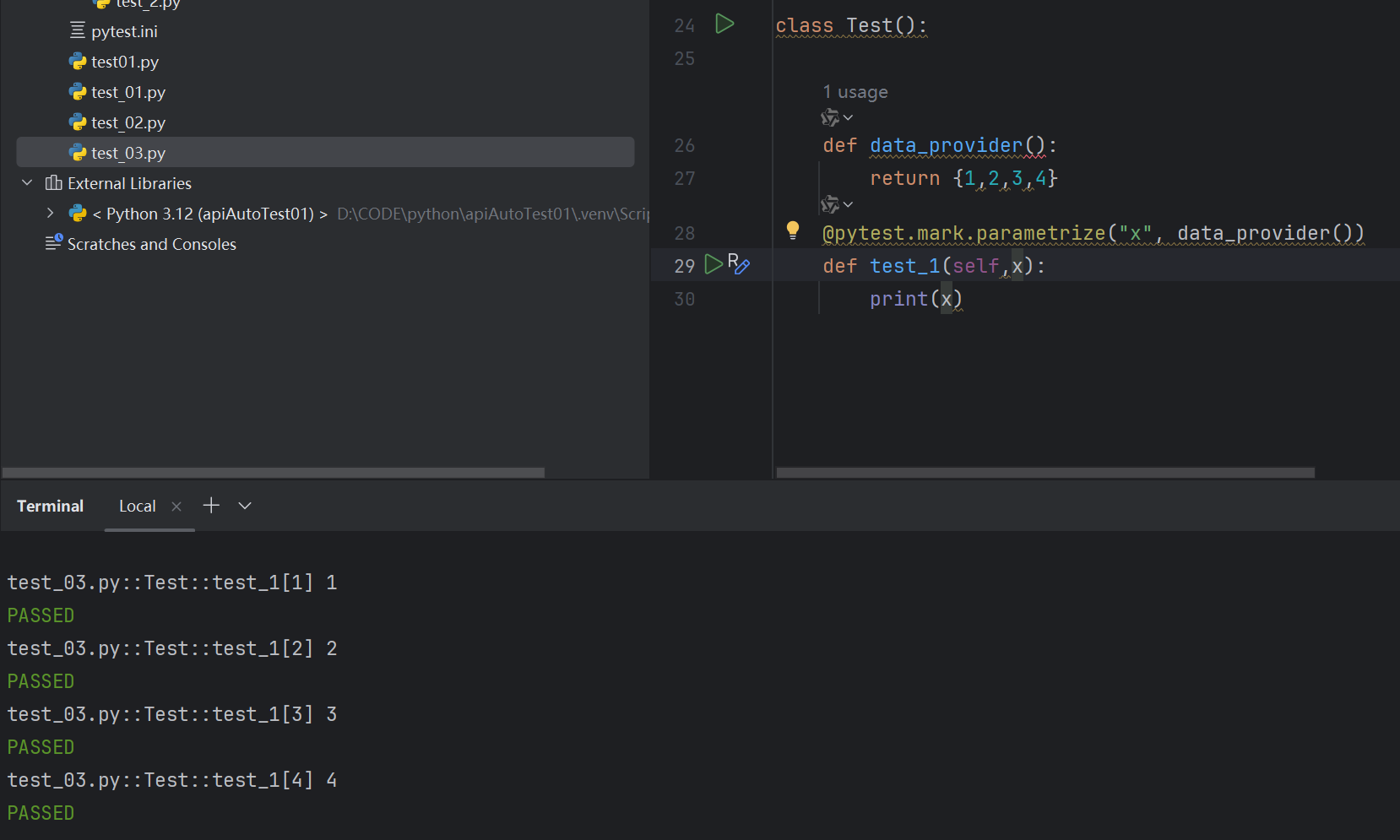This screenshot has width=1400, height=840.
Task: Click the External Libraries icon
Action: (x=54, y=183)
